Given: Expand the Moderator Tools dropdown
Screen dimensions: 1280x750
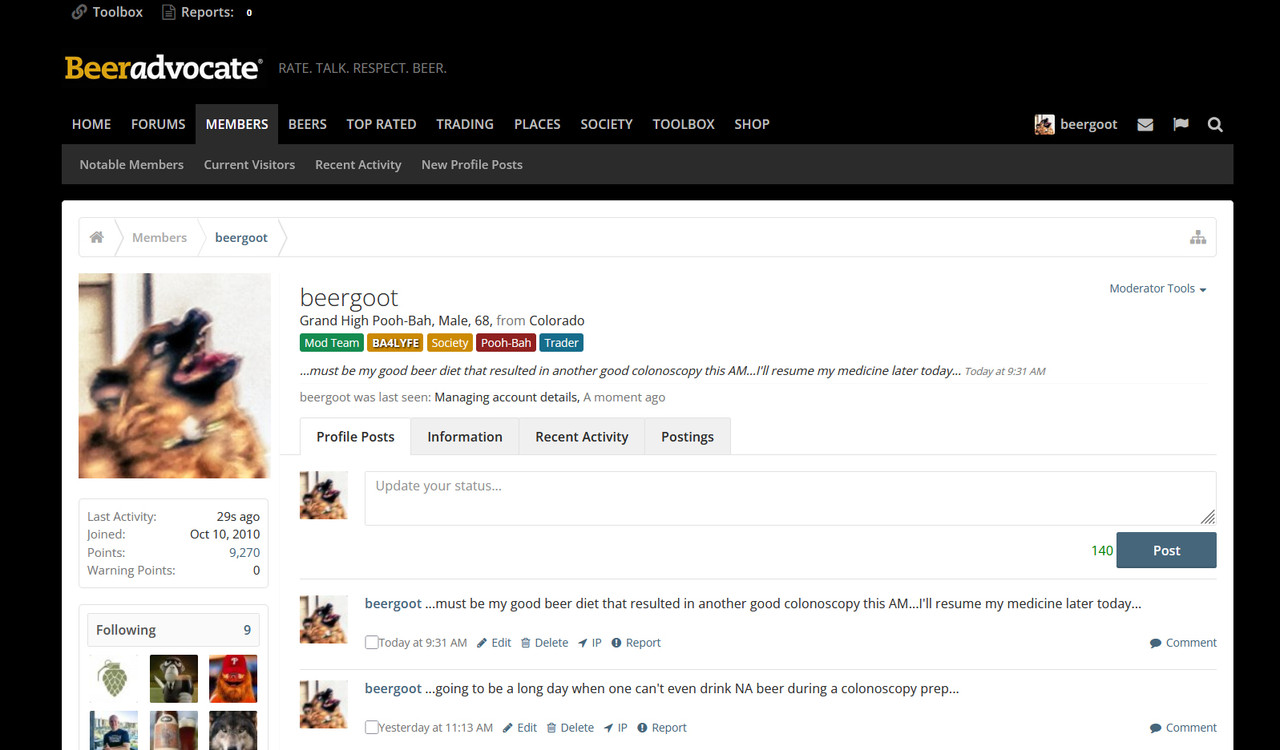Looking at the screenshot, I should [1157, 288].
